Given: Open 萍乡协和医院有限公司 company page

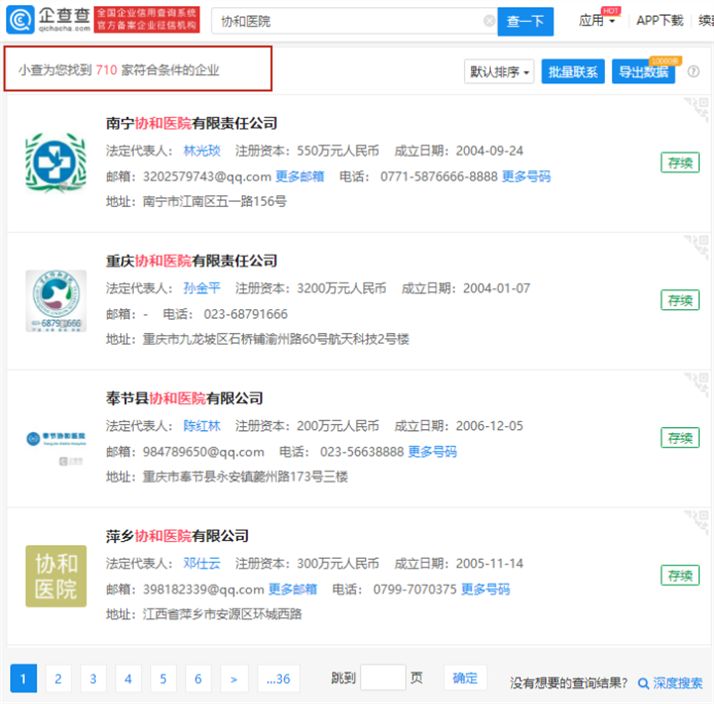Looking at the screenshot, I should (x=178, y=536).
